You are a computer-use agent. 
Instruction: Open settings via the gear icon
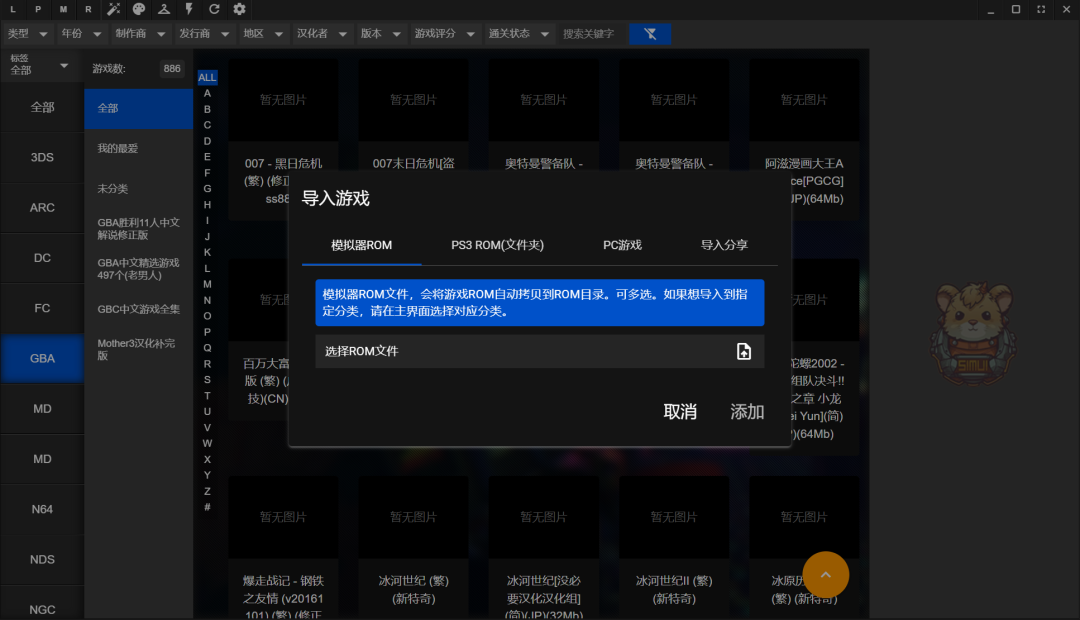coord(238,9)
